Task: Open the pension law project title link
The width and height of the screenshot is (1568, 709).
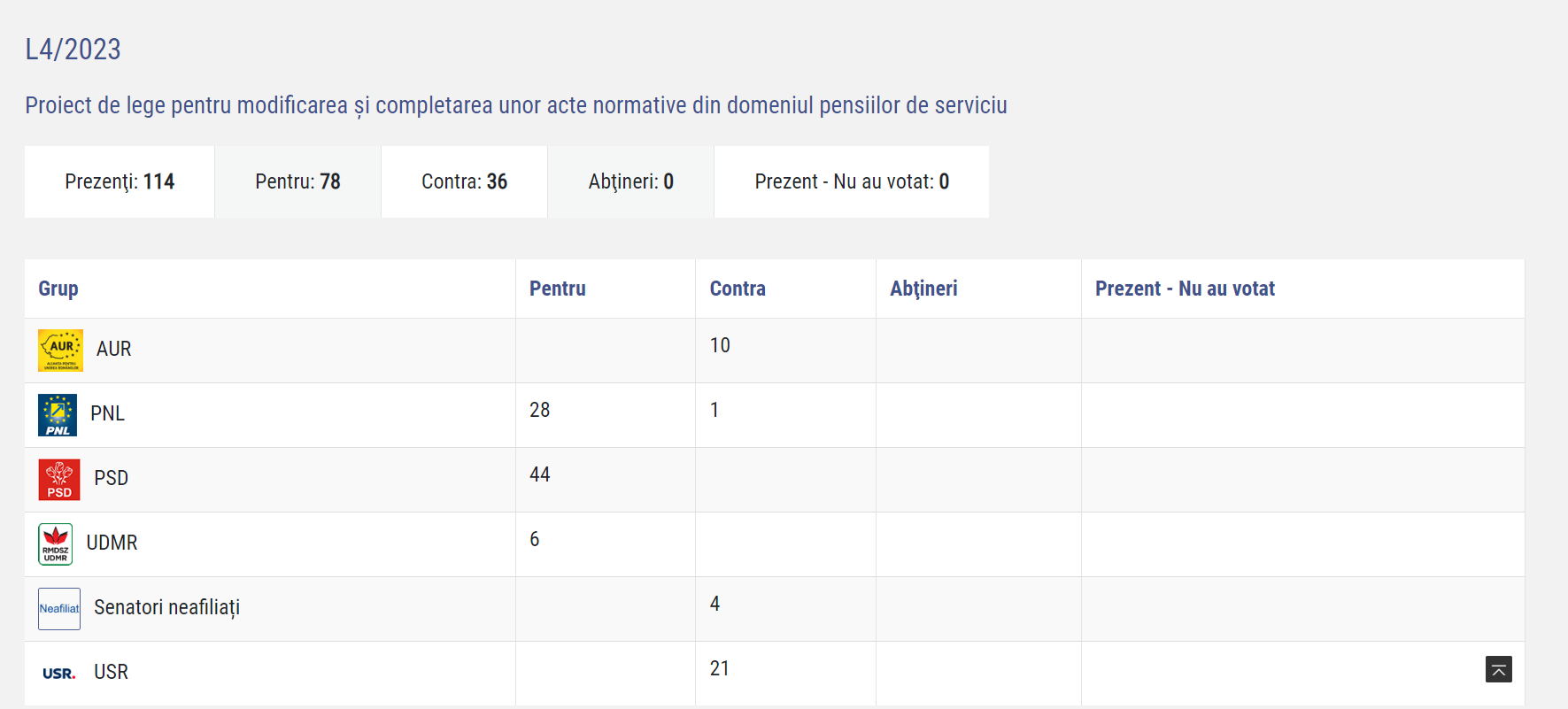Action: coord(515,105)
